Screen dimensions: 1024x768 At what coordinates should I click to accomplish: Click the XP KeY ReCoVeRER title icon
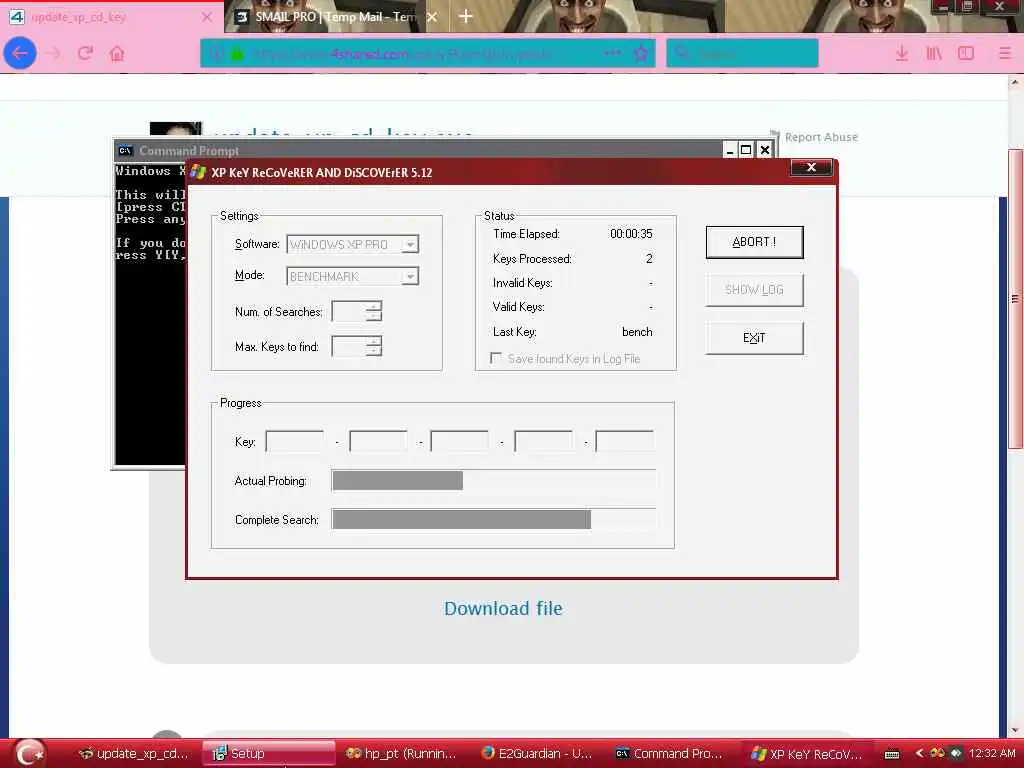pos(198,172)
